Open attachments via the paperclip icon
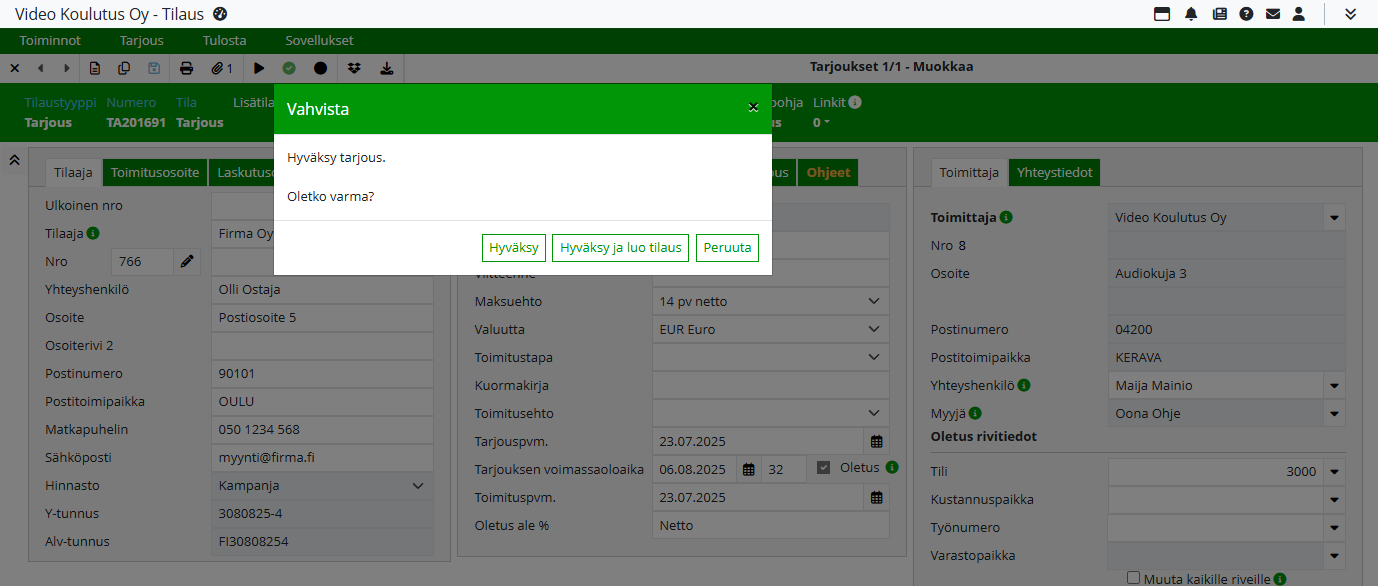 (221, 68)
